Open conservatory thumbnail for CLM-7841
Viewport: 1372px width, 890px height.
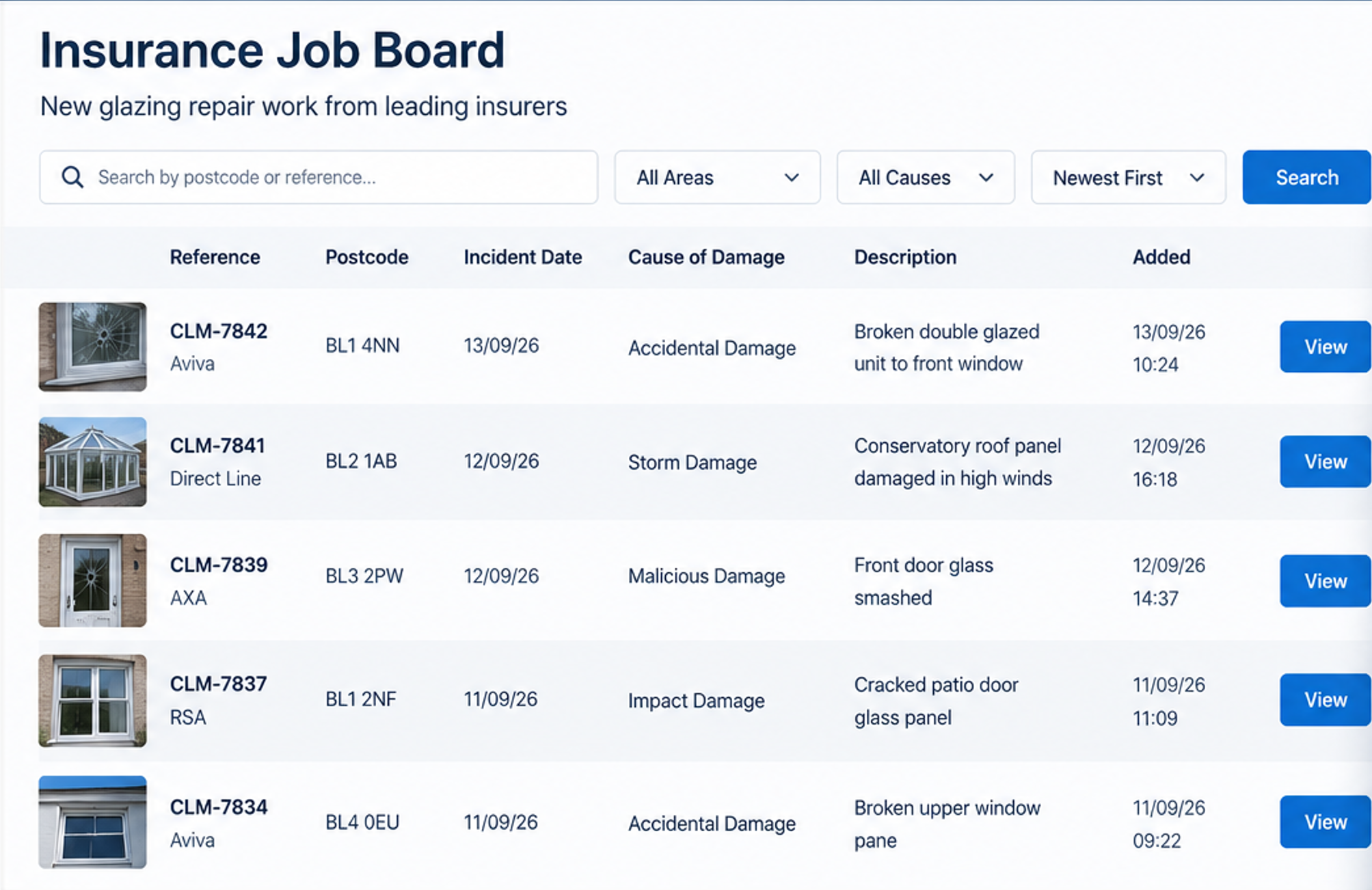click(92, 462)
